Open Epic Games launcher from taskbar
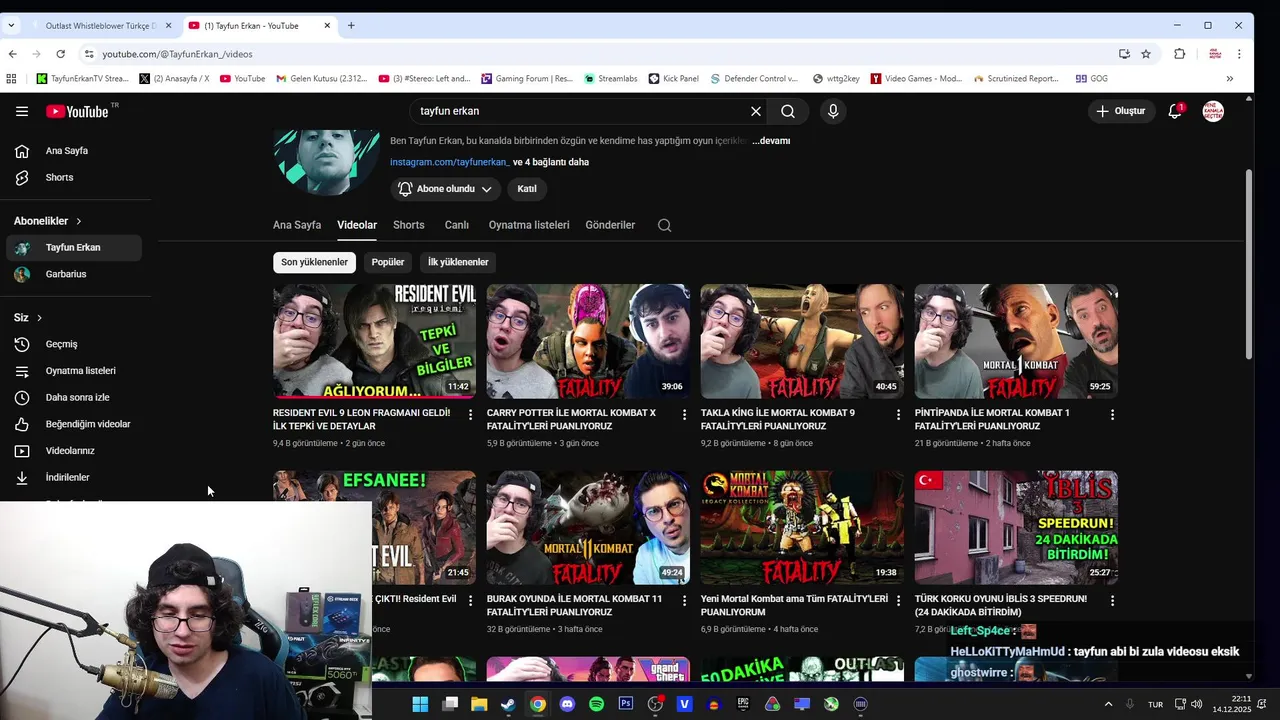 coord(743,704)
